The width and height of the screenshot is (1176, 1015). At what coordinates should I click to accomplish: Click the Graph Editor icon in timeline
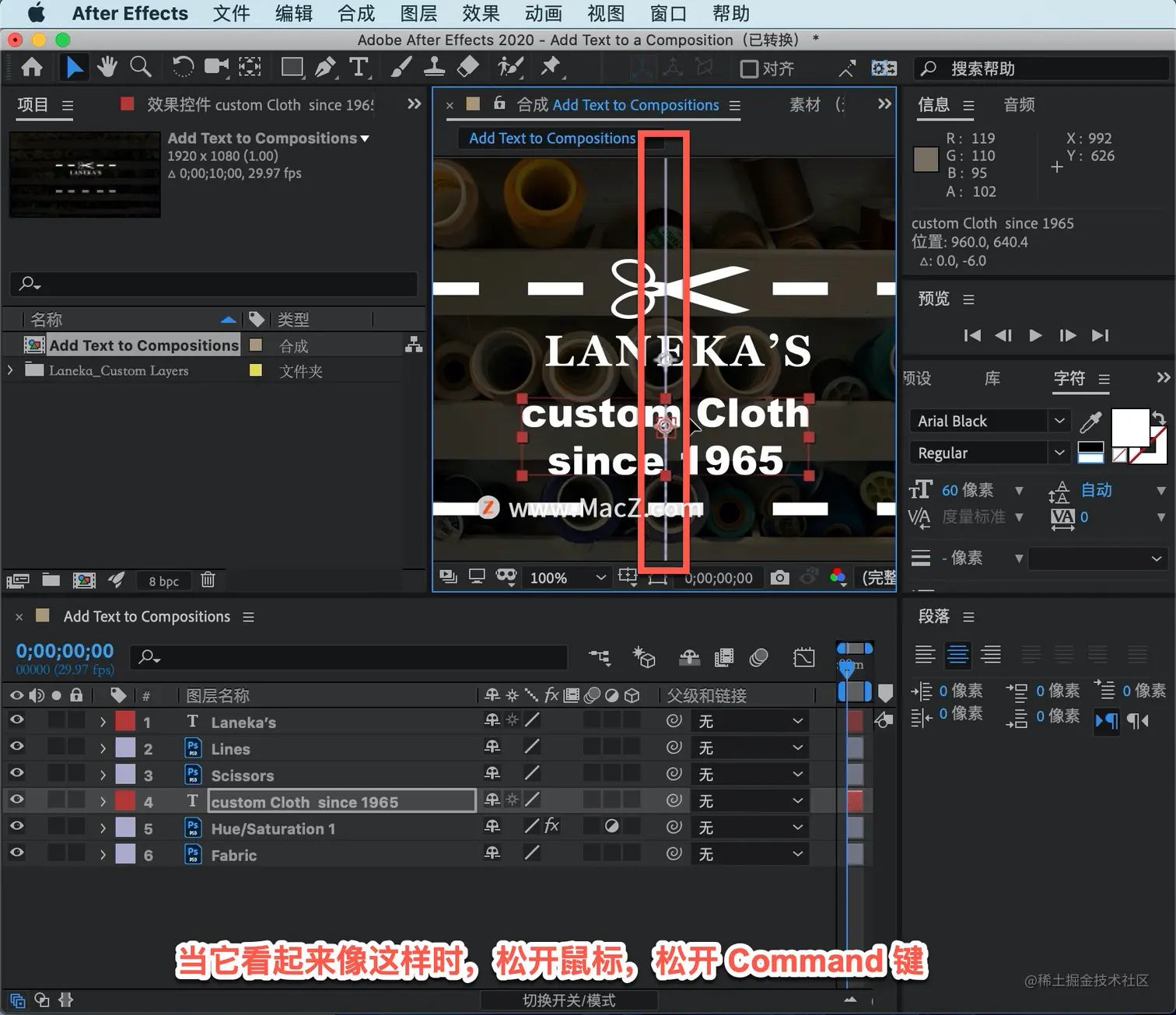click(x=804, y=658)
